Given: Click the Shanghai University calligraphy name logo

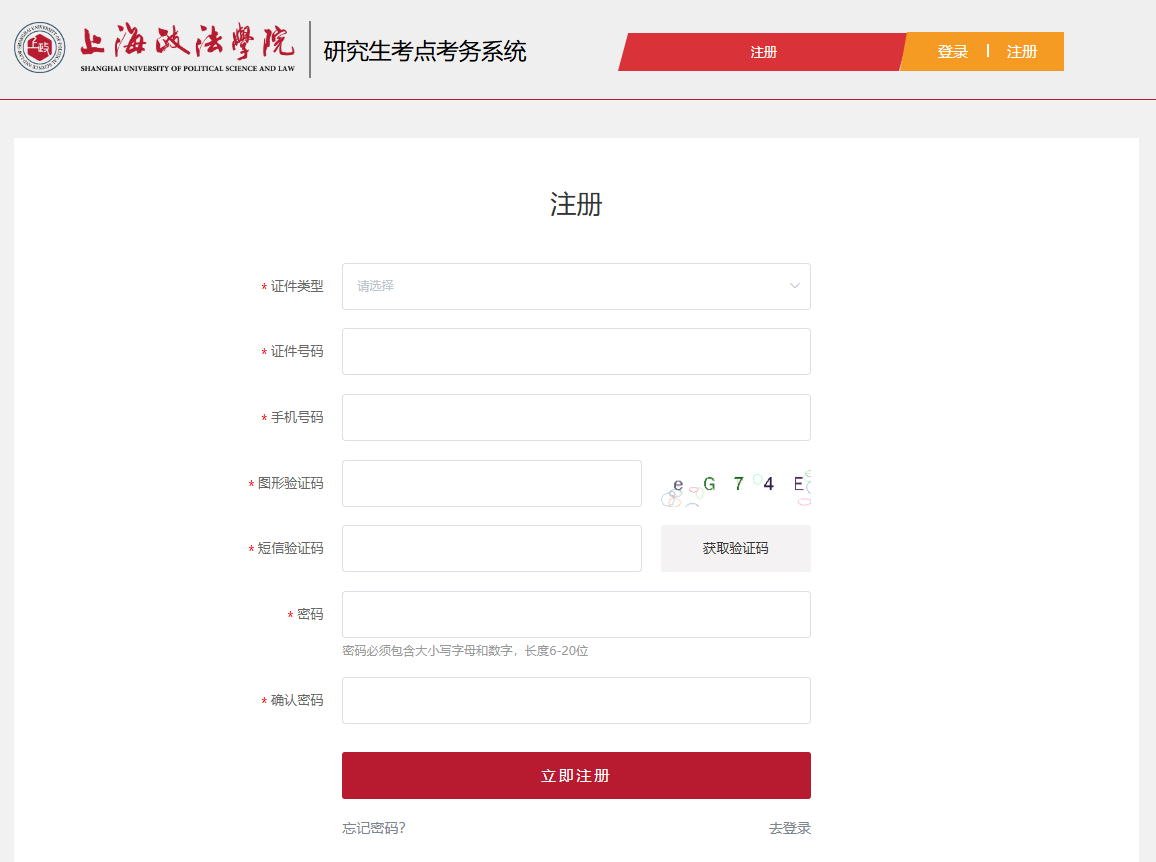Looking at the screenshot, I should (x=188, y=48).
